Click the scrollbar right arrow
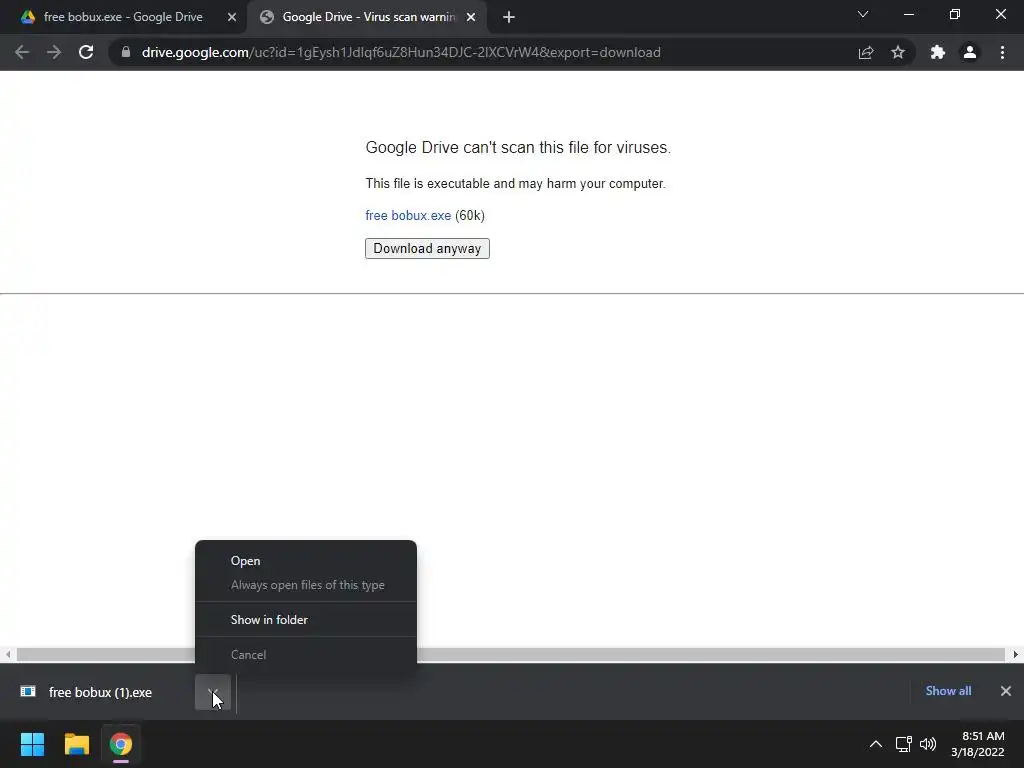 [1016, 654]
